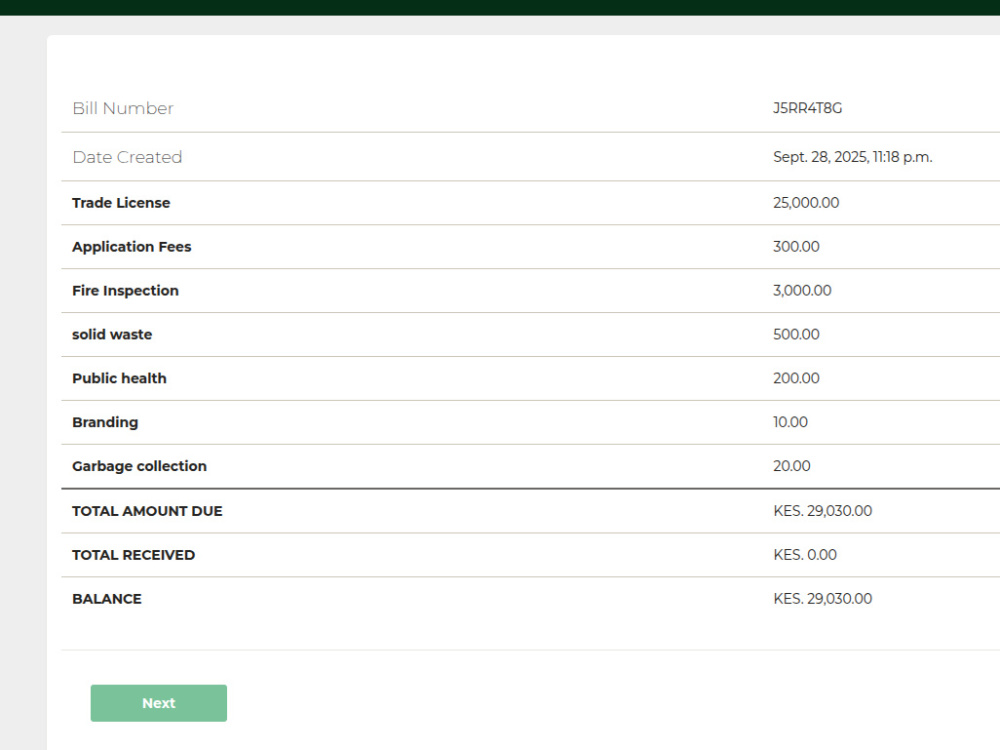Select the 25,000.00 trade license amount
This screenshot has height=750, width=1000.
pos(806,203)
